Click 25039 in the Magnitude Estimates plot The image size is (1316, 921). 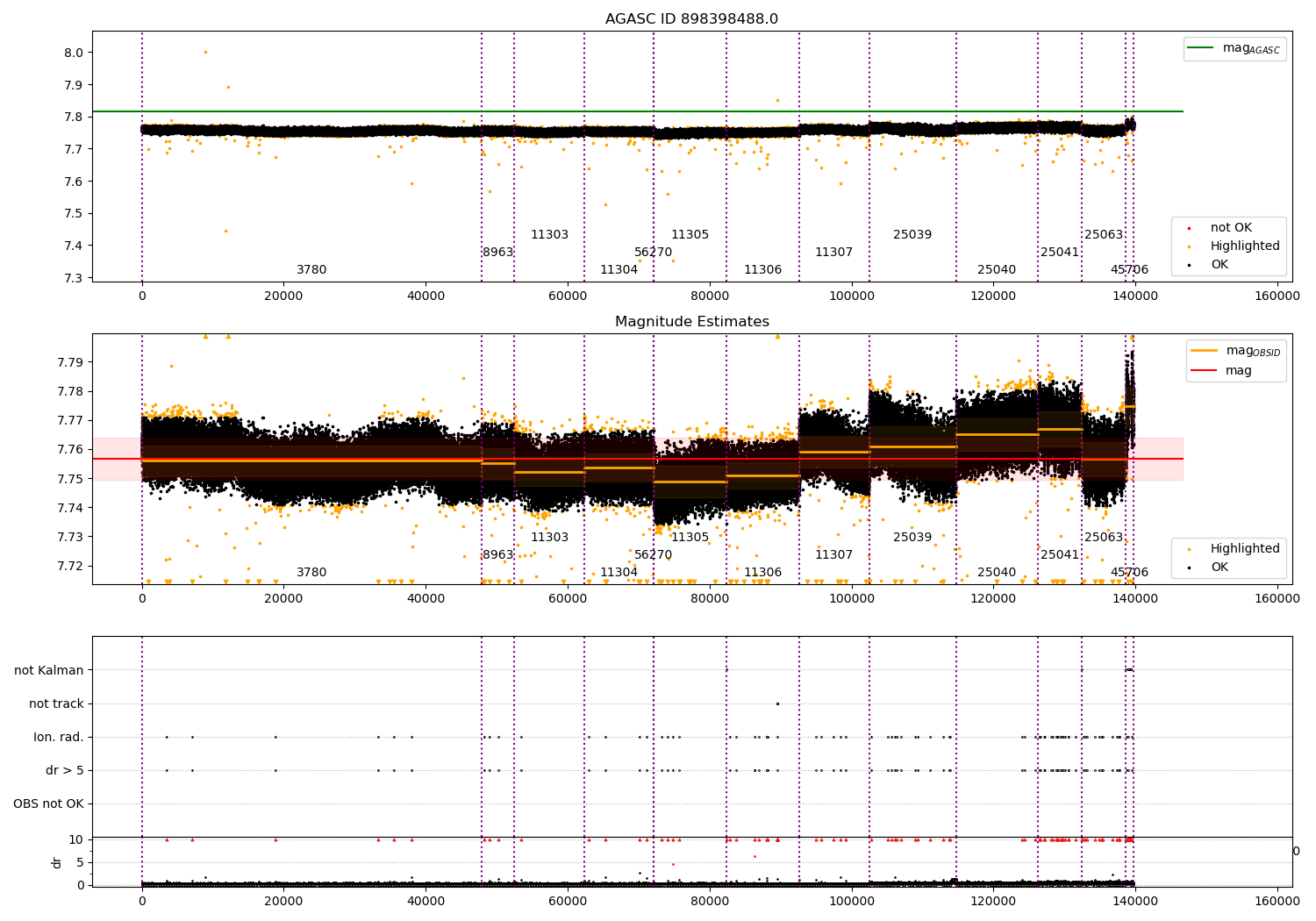912,537
